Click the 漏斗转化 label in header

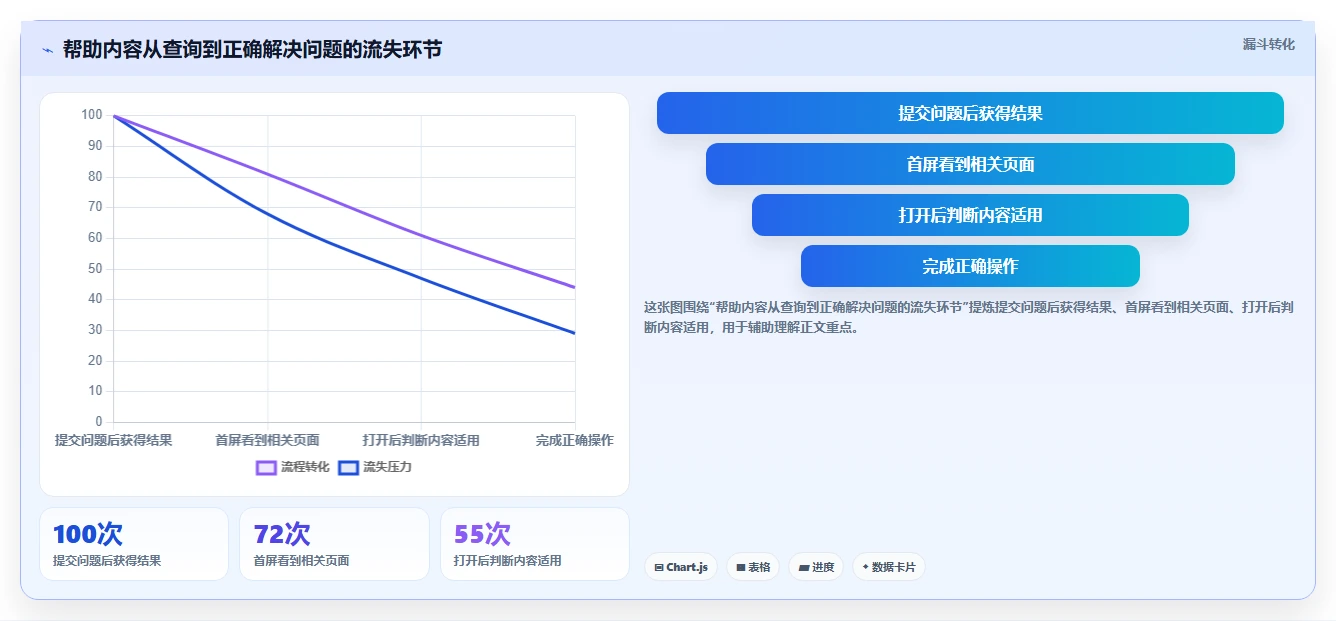(x=1269, y=45)
